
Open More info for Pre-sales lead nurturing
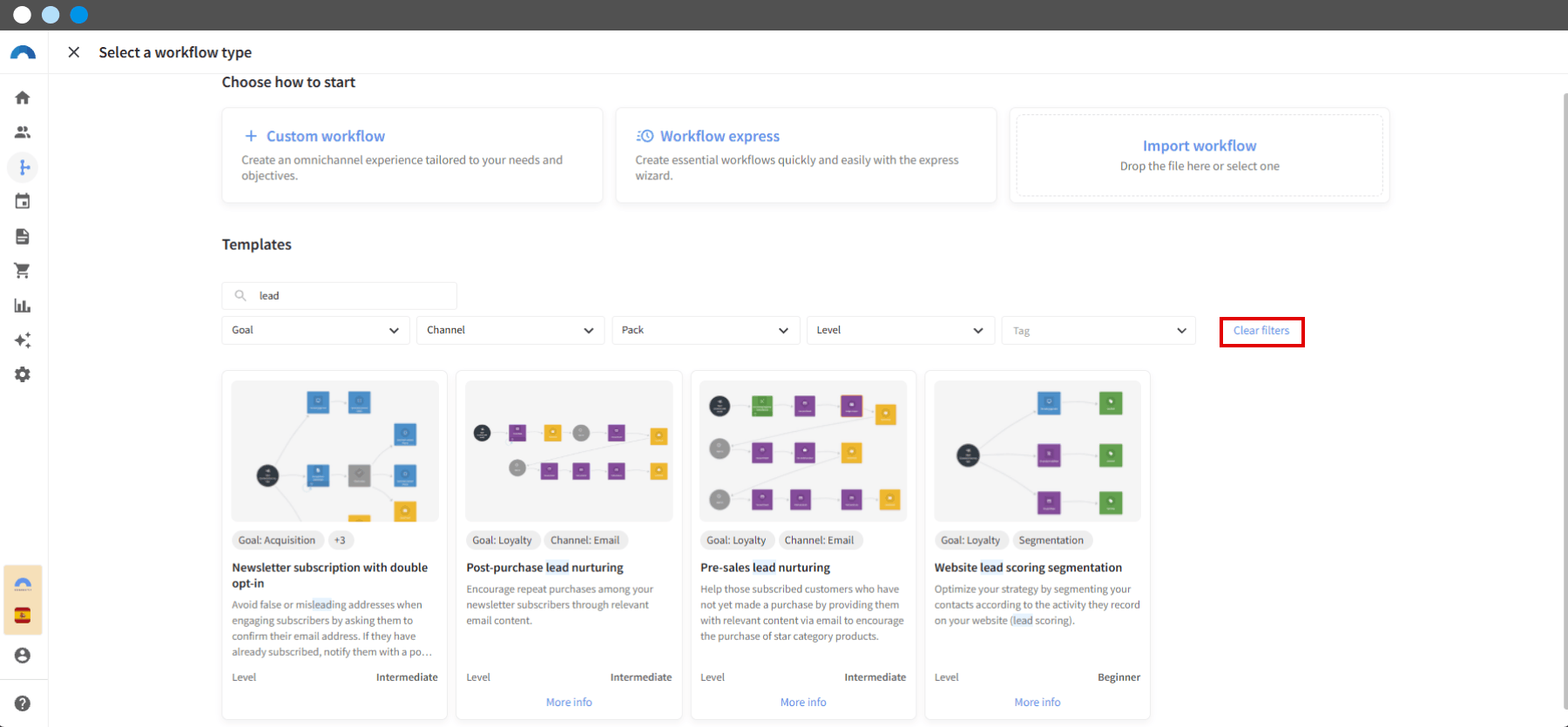point(803,703)
